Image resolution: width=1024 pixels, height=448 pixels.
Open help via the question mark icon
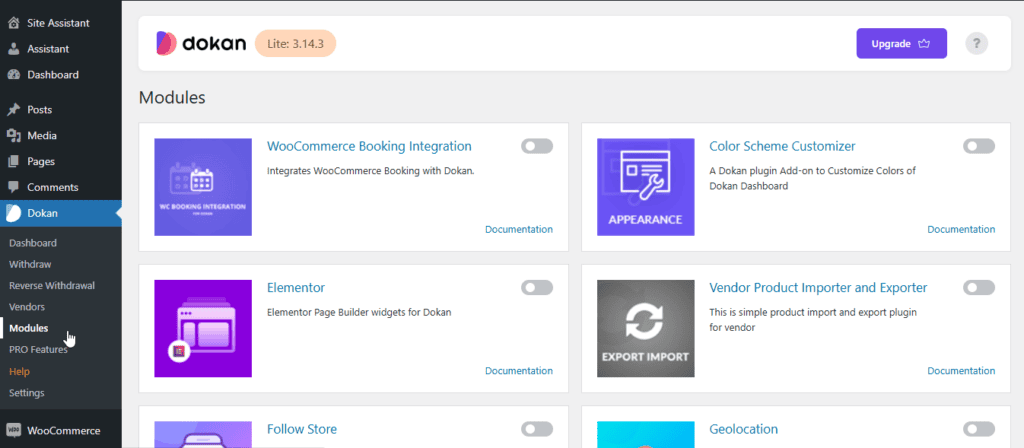(976, 43)
